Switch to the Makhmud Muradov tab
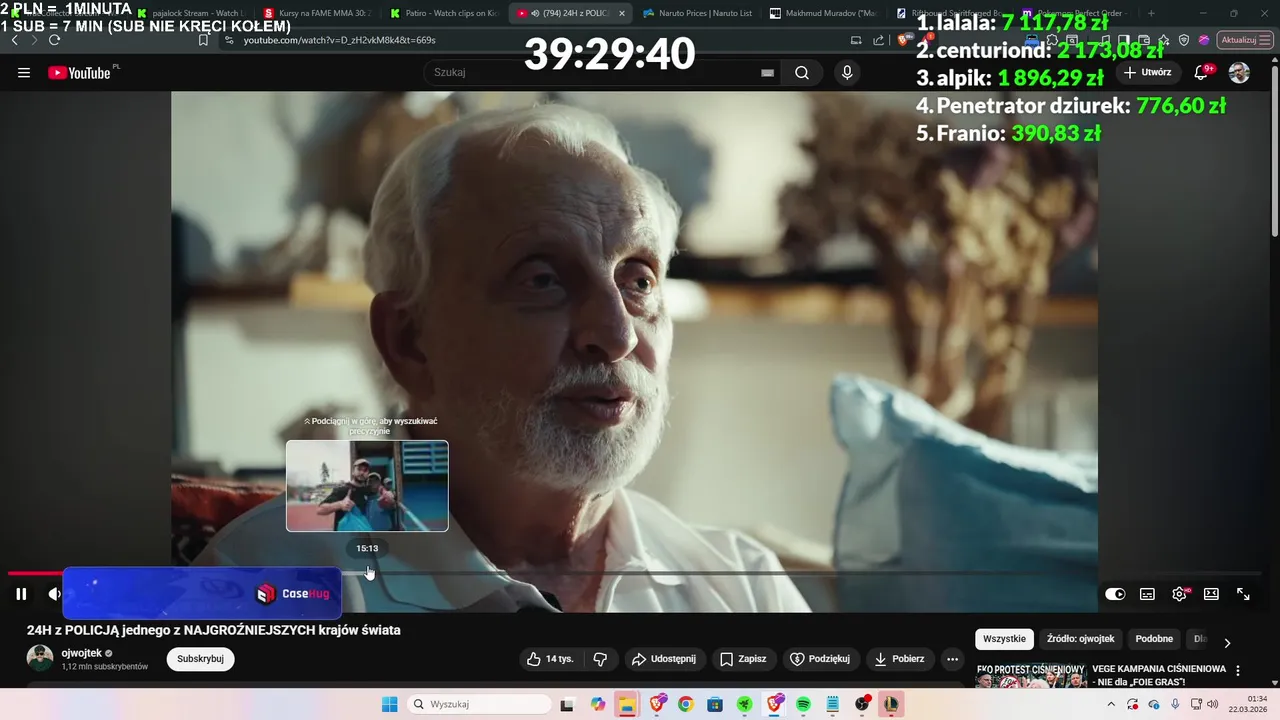 tap(824, 13)
